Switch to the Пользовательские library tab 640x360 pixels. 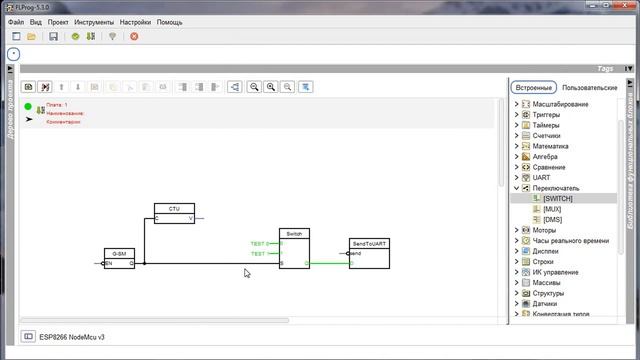click(589, 87)
